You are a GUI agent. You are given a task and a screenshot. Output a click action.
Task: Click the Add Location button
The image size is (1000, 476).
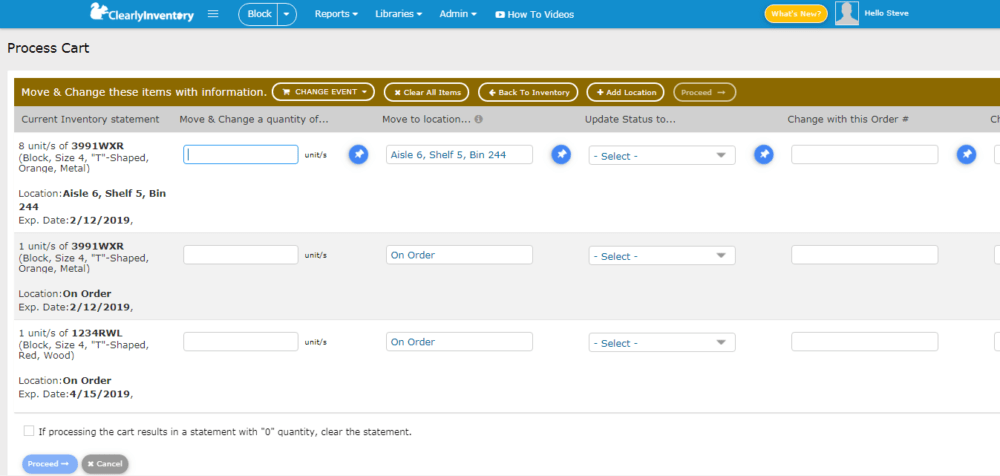tap(626, 92)
